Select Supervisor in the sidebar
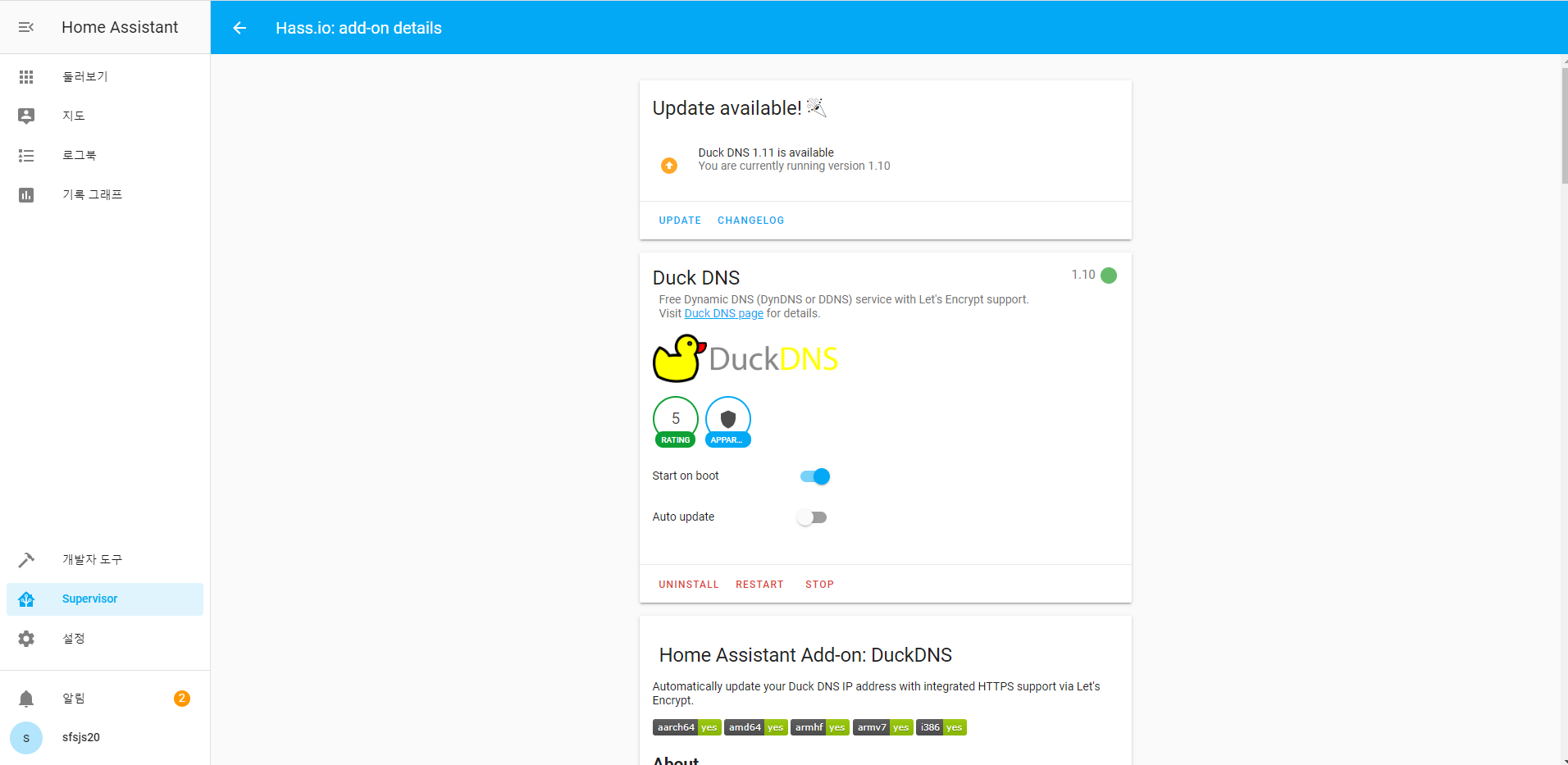The image size is (1568, 765). click(x=105, y=599)
